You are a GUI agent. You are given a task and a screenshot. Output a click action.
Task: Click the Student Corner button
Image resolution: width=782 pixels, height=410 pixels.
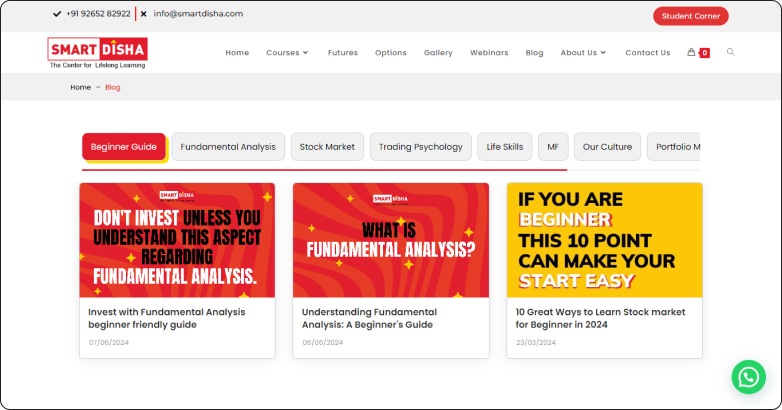tap(691, 16)
